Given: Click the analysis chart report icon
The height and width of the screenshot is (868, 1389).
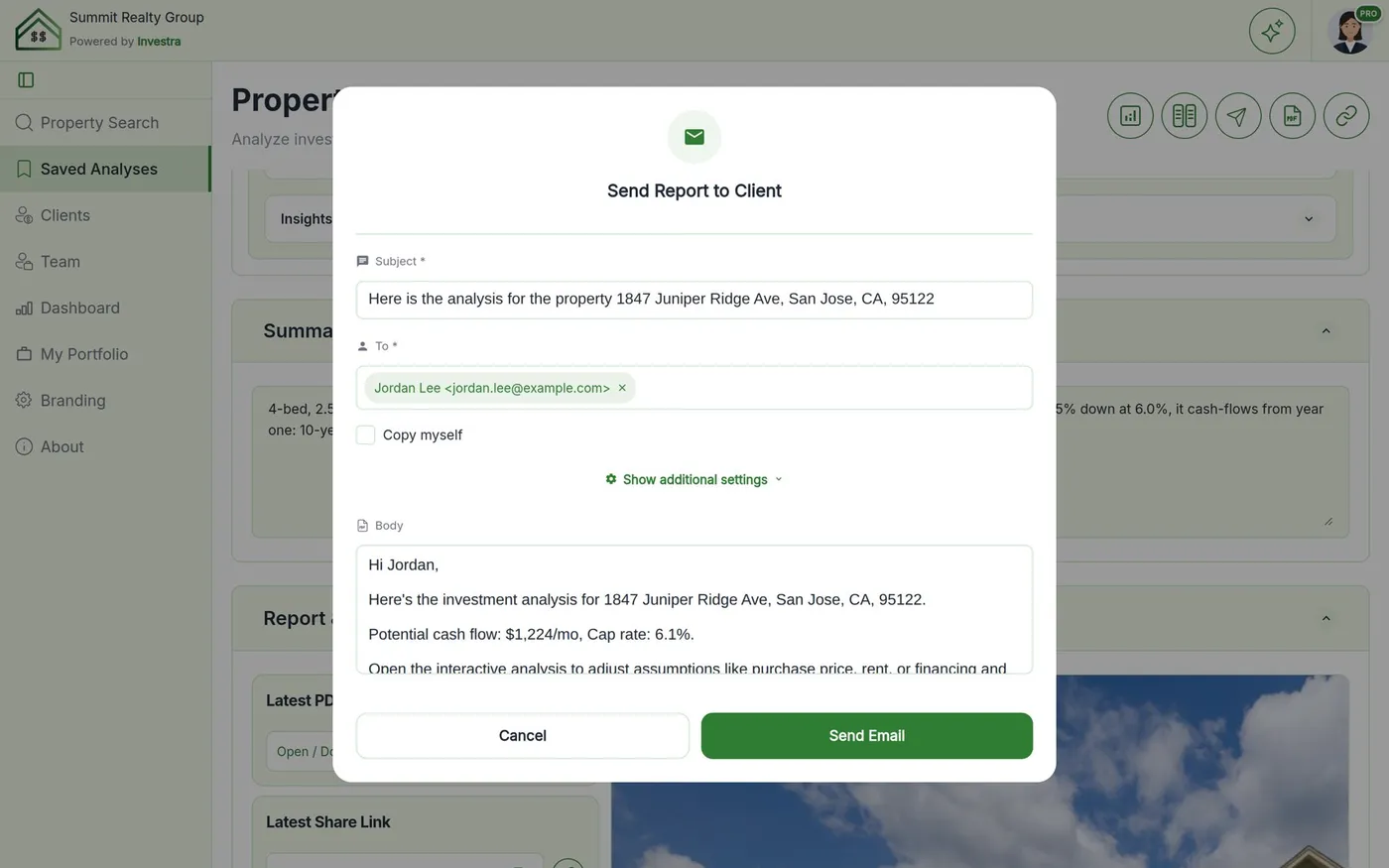Looking at the screenshot, I should tap(1130, 116).
